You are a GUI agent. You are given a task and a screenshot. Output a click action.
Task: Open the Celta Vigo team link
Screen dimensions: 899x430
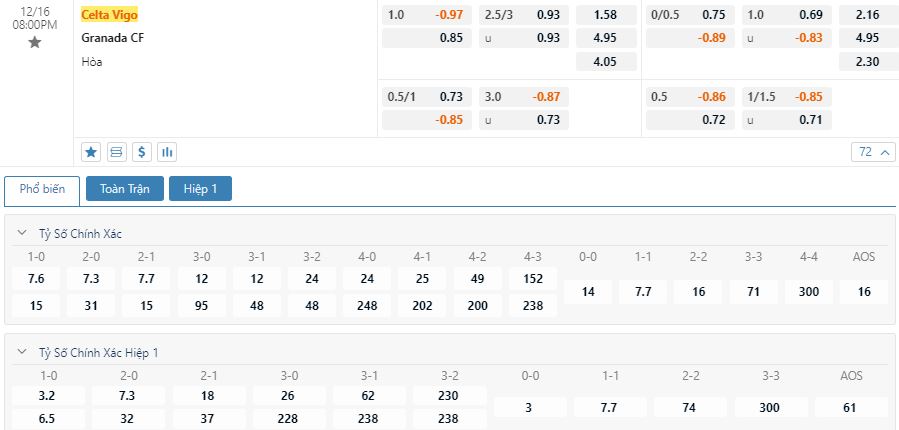click(110, 15)
